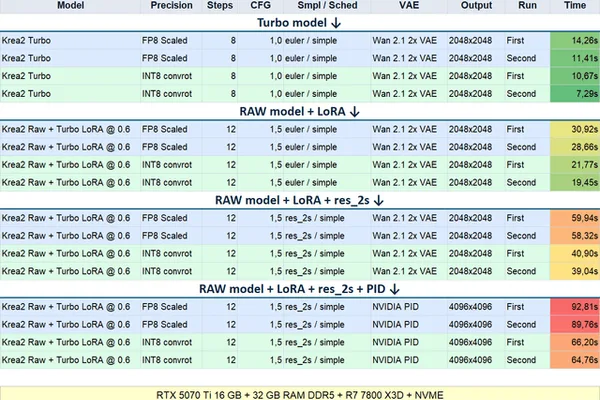
Task: Select 'INT8 convrot' in the 66,20s row
Action: coord(167,342)
